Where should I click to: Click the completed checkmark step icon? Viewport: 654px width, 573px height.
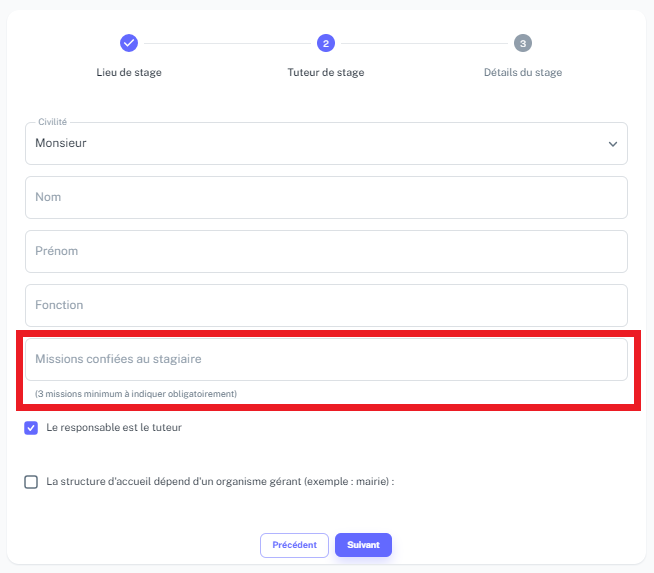pyautogui.click(x=129, y=43)
